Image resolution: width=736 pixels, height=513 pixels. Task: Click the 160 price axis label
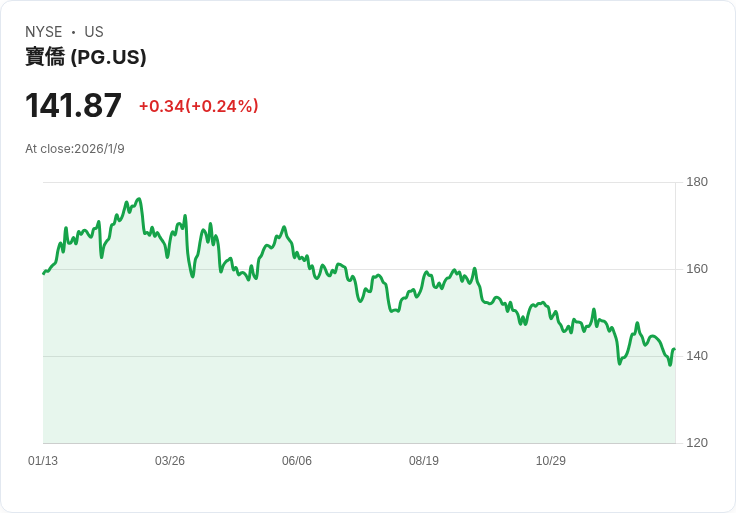[697, 269]
